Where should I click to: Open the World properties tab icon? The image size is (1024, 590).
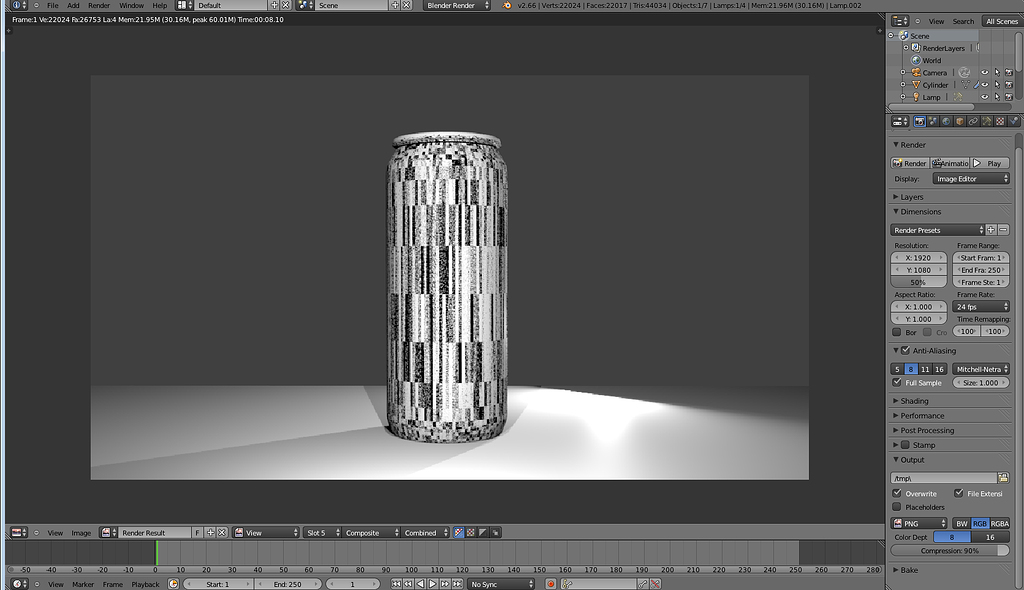tap(946, 122)
